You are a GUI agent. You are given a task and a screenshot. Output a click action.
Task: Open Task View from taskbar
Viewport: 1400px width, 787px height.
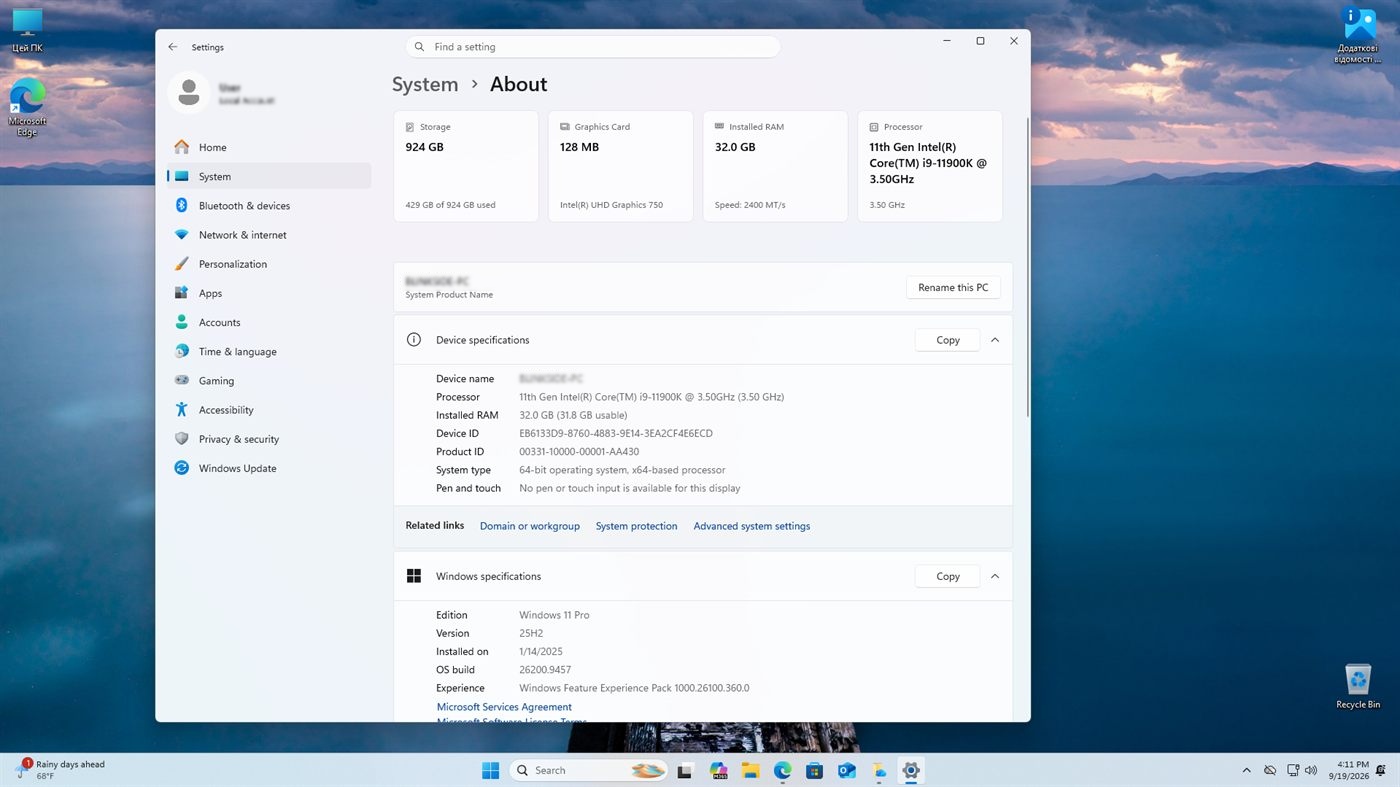point(685,770)
